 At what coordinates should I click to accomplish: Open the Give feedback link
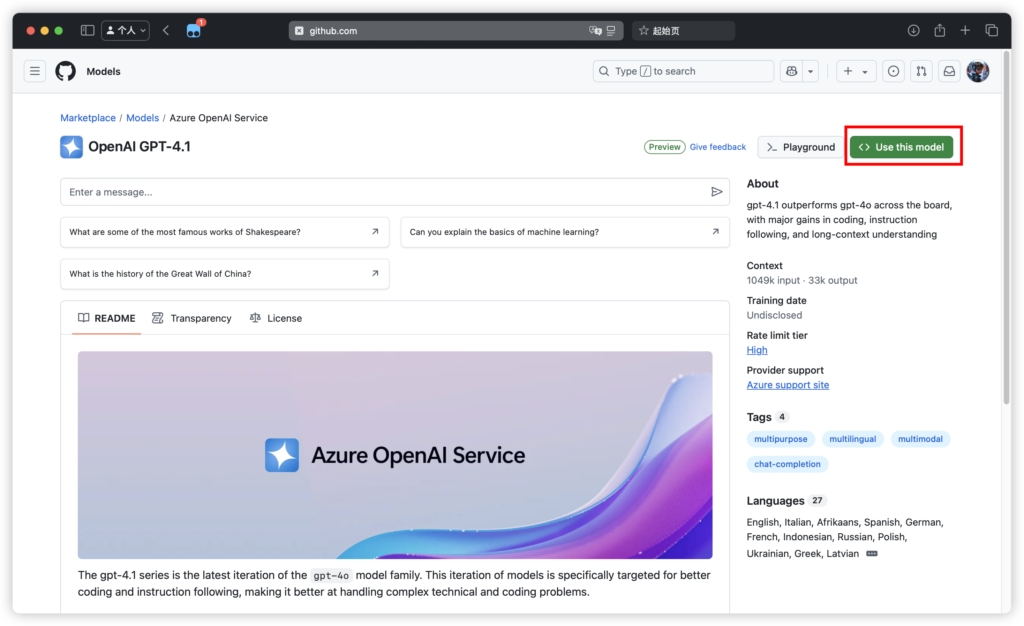[x=718, y=147]
